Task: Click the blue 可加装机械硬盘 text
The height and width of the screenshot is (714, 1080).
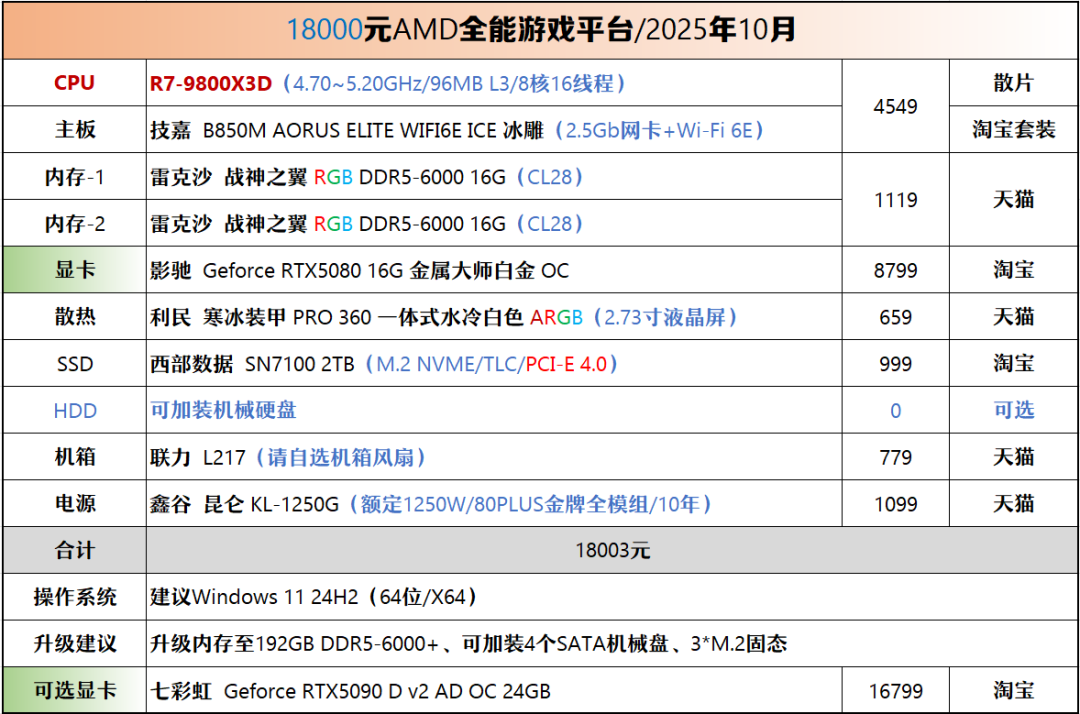Action: click(223, 410)
